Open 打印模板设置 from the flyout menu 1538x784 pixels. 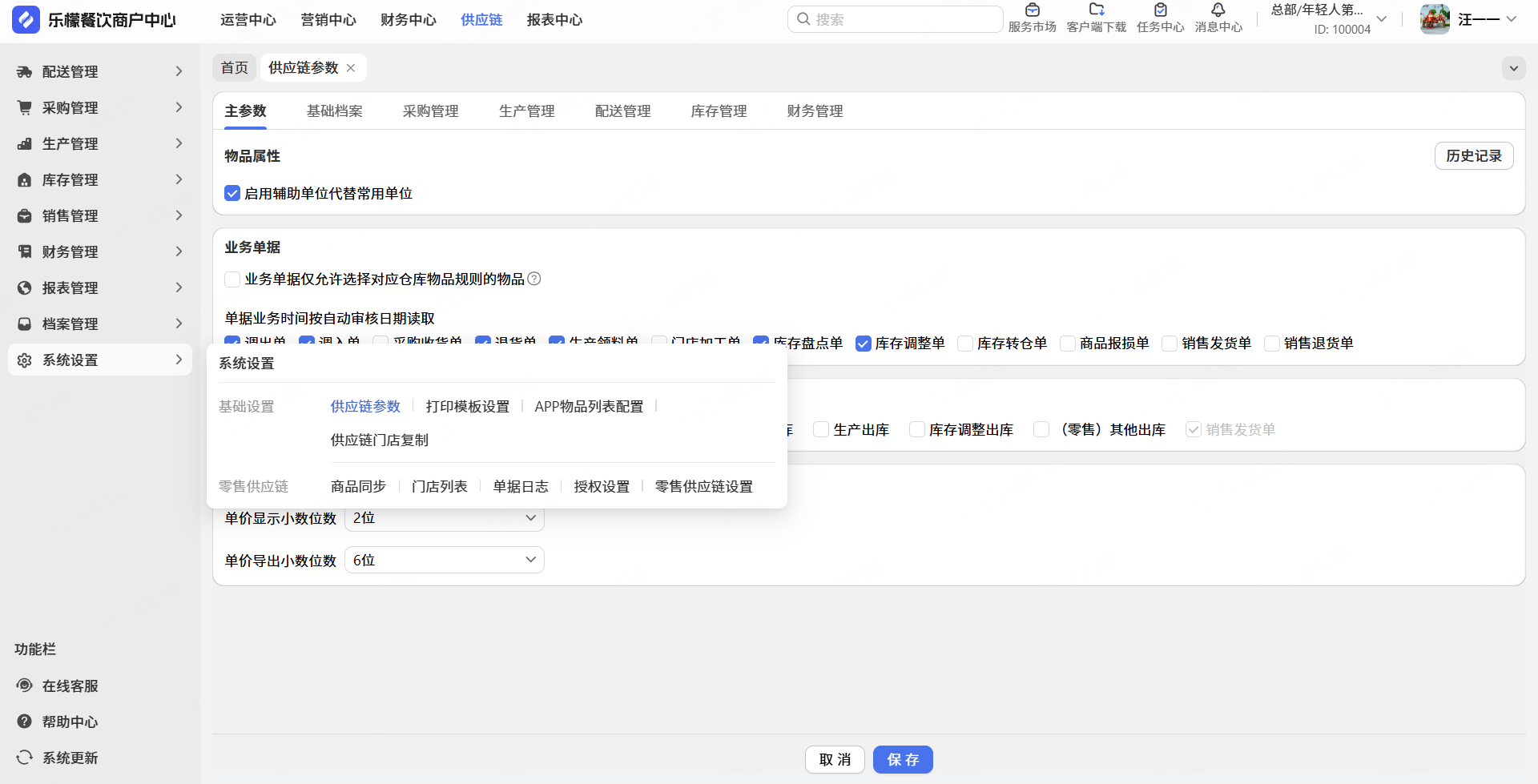[468, 407]
